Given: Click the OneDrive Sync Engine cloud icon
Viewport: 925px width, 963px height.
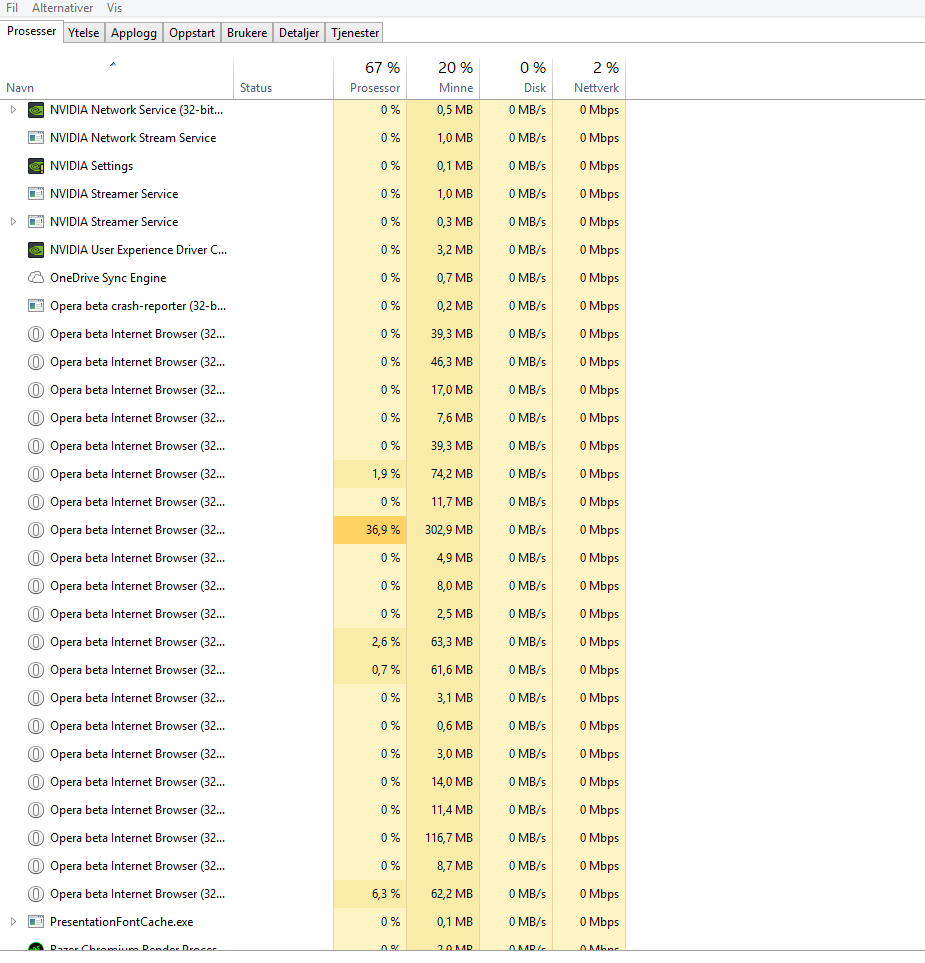Looking at the screenshot, I should click(x=36, y=278).
